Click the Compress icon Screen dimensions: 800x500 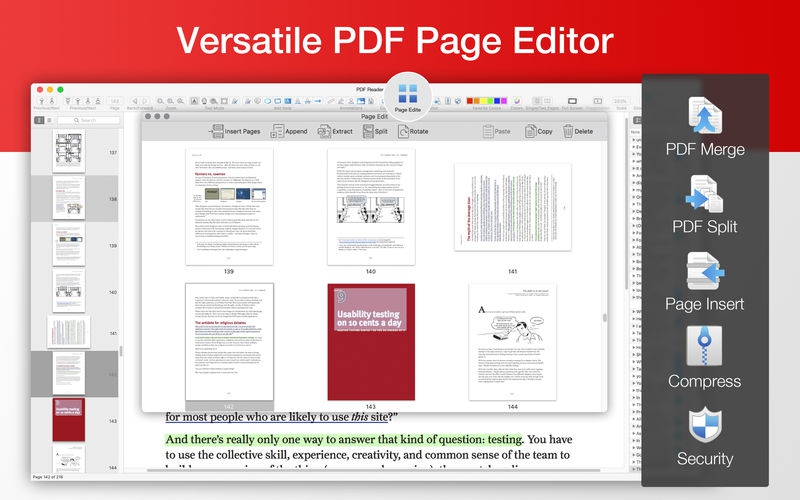click(705, 346)
